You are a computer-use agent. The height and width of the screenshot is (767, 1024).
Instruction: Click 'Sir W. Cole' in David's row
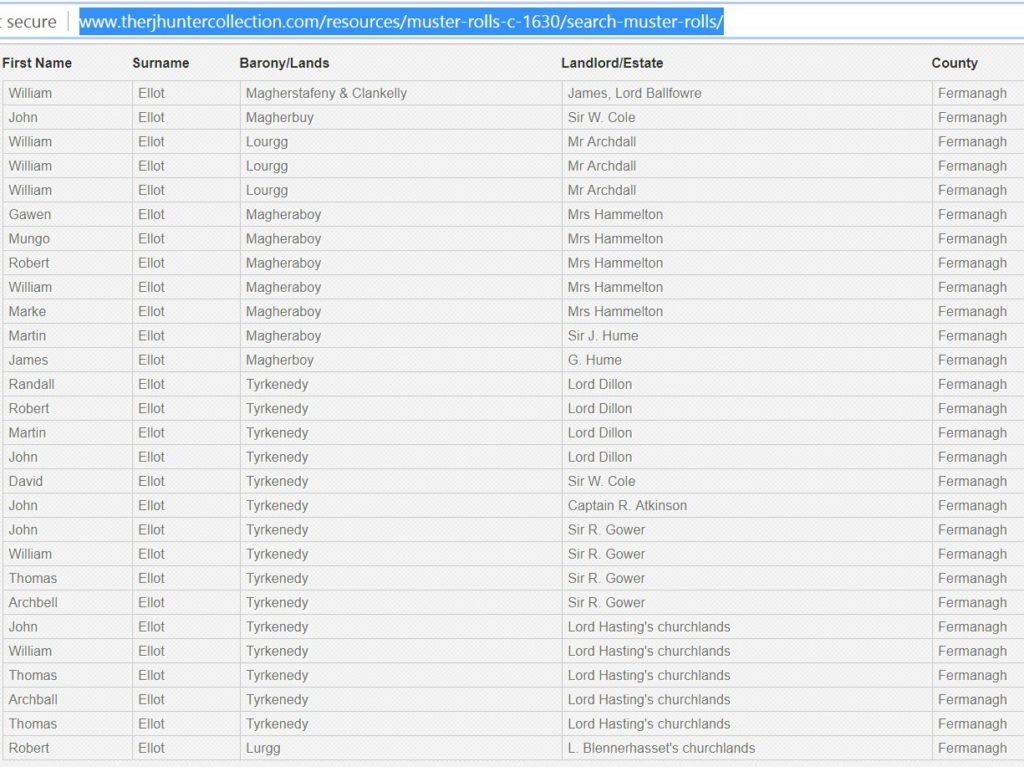point(601,481)
